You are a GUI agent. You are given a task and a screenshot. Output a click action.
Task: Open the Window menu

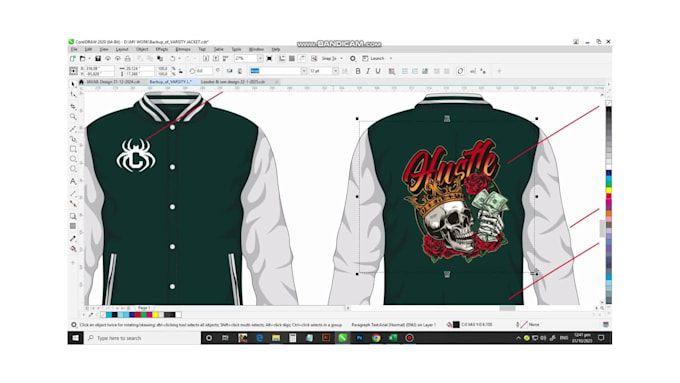pyautogui.click(x=256, y=49)
